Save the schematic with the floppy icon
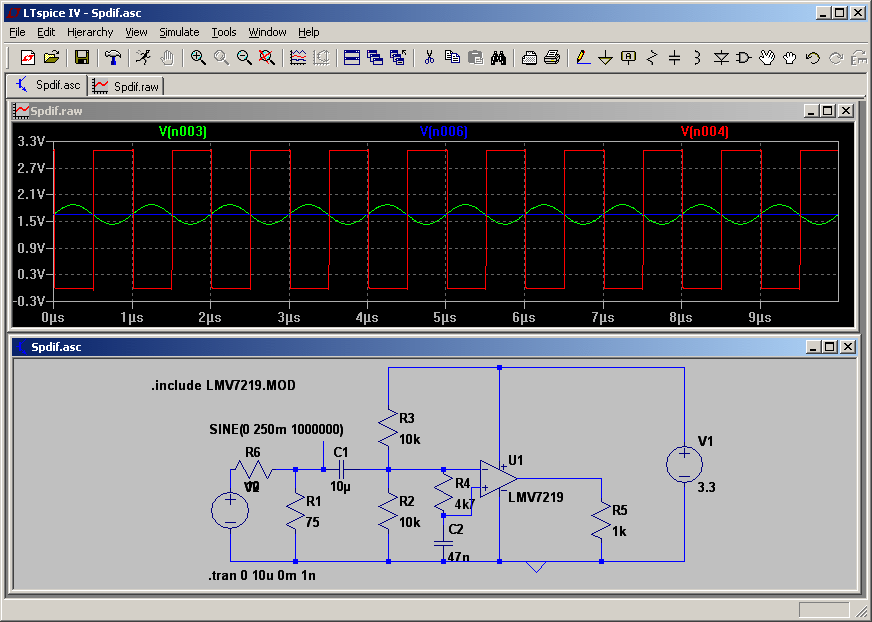This screenshot has width=872, height=622. point(82,57)
